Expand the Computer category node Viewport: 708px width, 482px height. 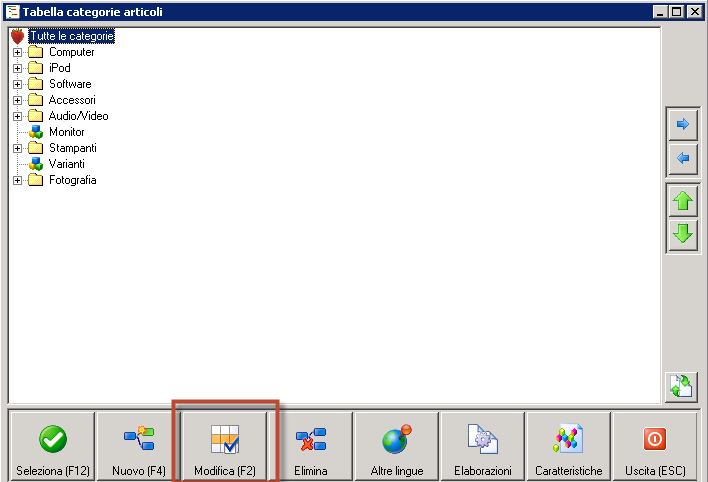click(17, 52)
